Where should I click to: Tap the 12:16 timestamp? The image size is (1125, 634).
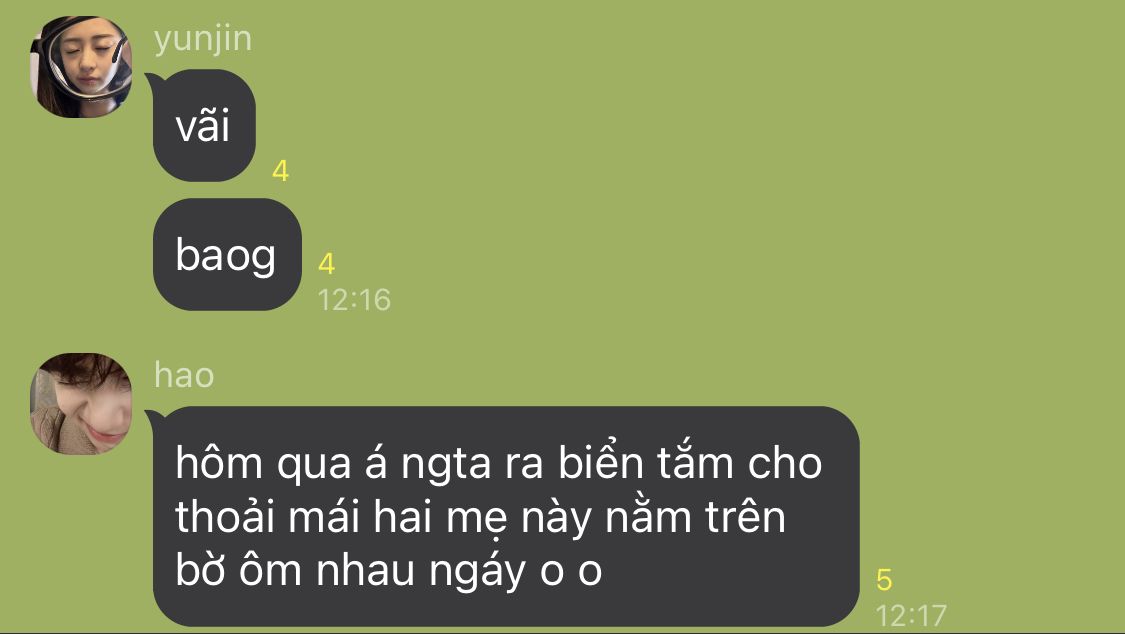[354, 300]
